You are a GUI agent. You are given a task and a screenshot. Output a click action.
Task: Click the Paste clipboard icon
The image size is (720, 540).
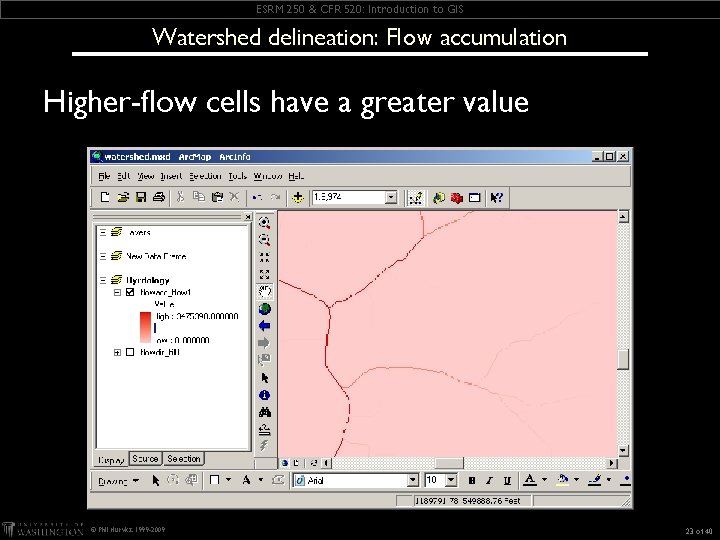217,197
